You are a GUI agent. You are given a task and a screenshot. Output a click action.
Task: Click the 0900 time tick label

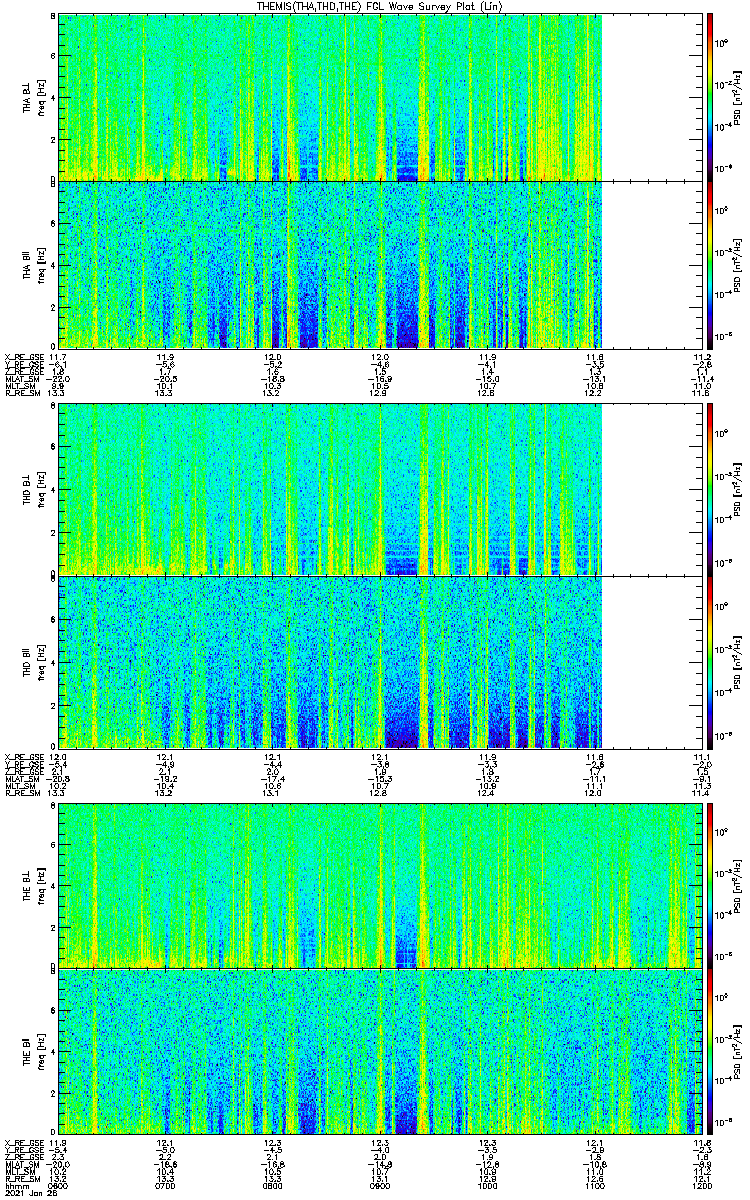(x=380, y=1185)
